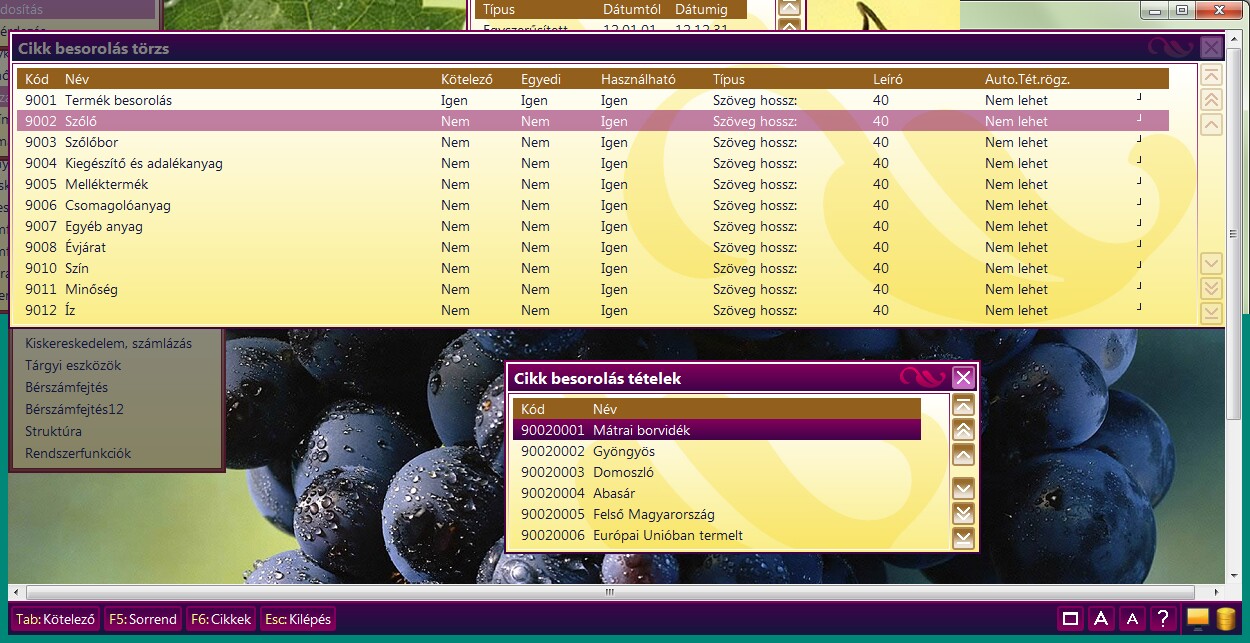Move up one row in Cikk besorolás tételek
The width and height of the screenshot is (1250, 643).
(x=963, y=456)
